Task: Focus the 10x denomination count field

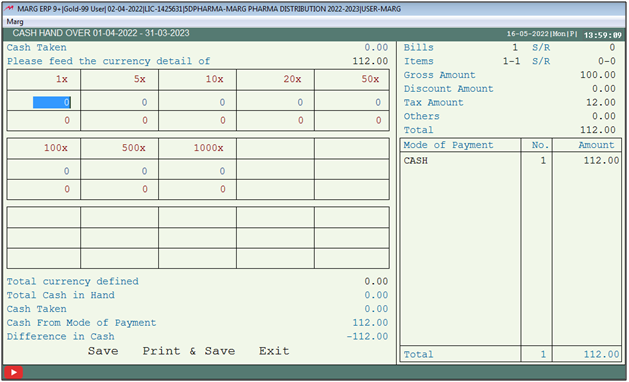Action: tap(197, 102)
